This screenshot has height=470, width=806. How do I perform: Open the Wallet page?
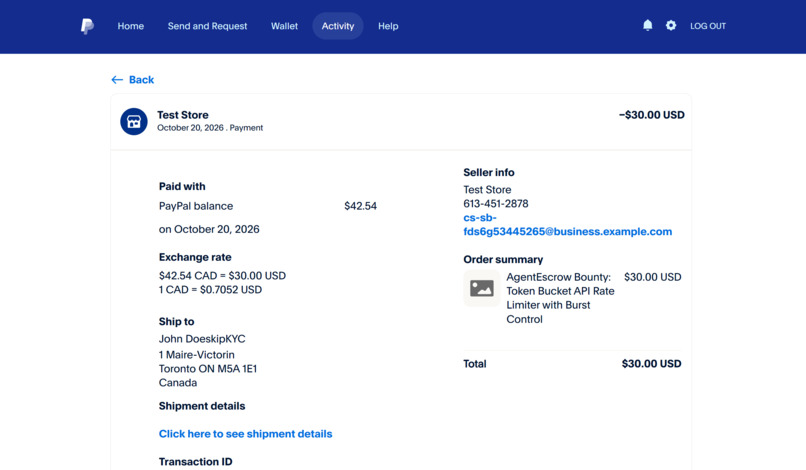tap(284, 26)
